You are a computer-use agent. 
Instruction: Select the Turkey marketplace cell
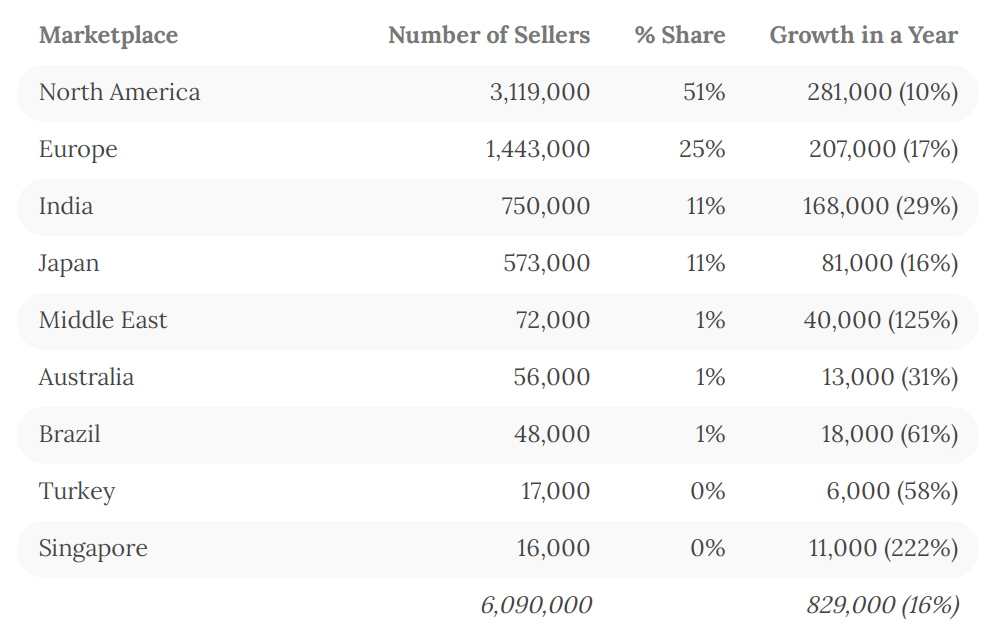click(x=77, y=491)
